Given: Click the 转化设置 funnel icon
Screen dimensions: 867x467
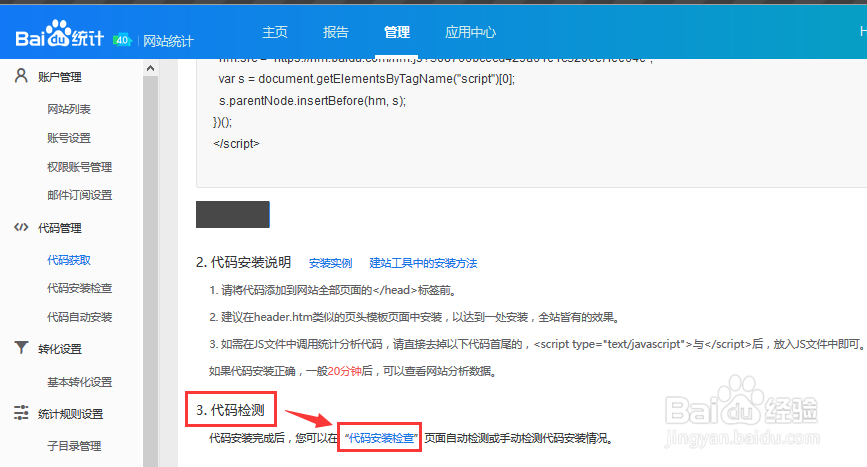Looking at the screenshot, I should pos(21,349).
